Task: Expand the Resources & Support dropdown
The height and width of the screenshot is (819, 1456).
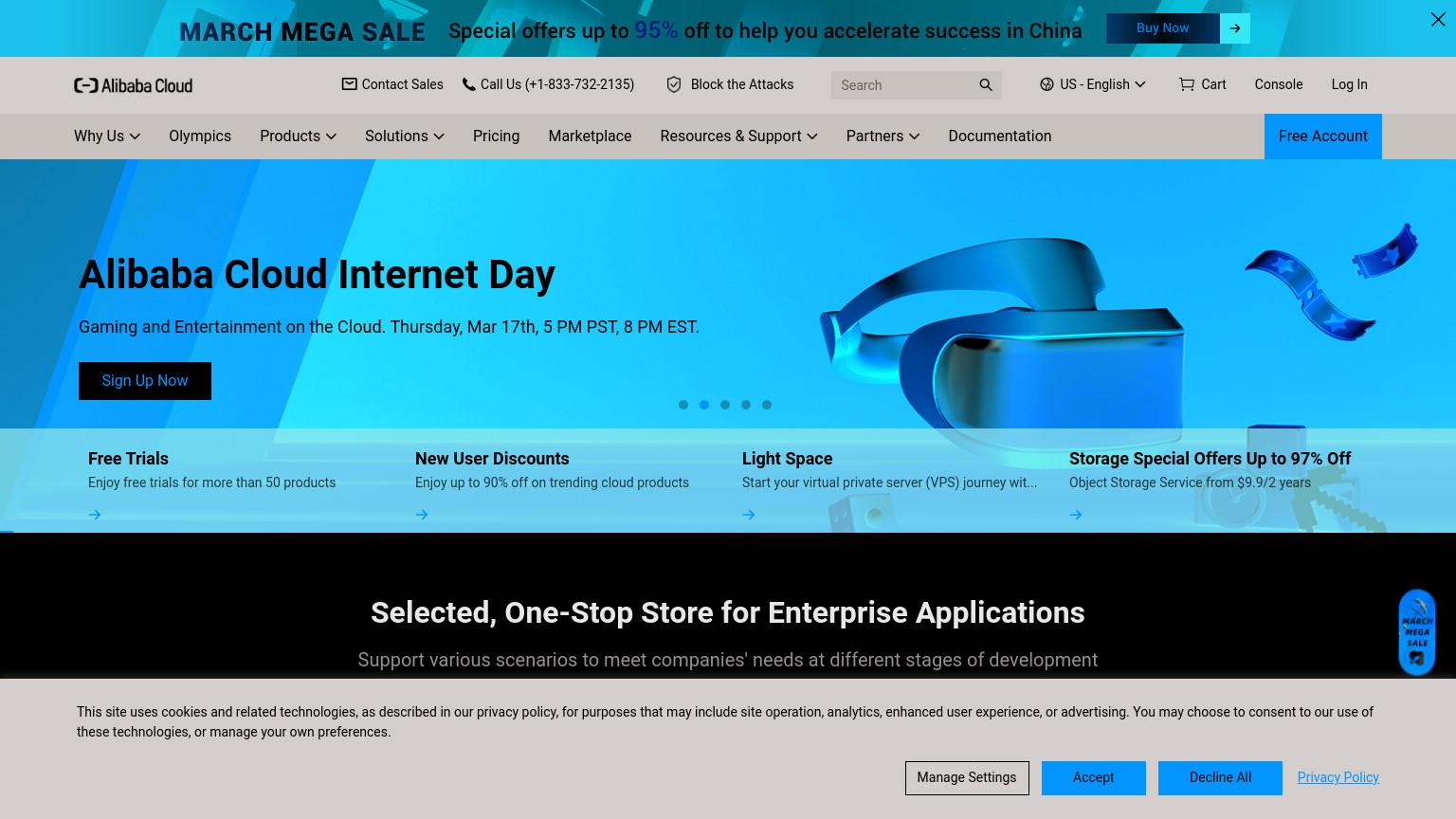Action: 738,136
